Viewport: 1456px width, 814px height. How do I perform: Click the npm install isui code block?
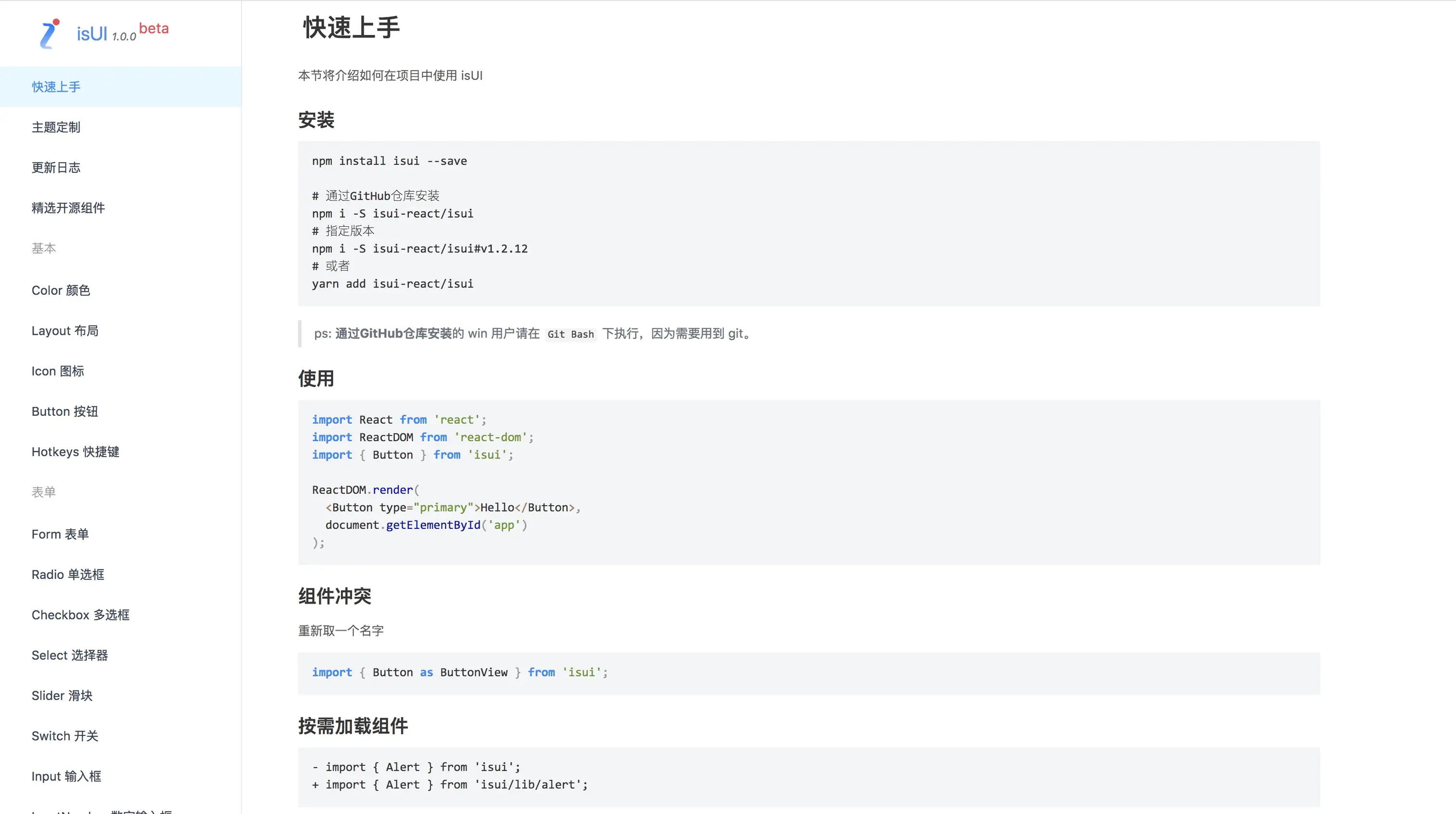(808, 223)
